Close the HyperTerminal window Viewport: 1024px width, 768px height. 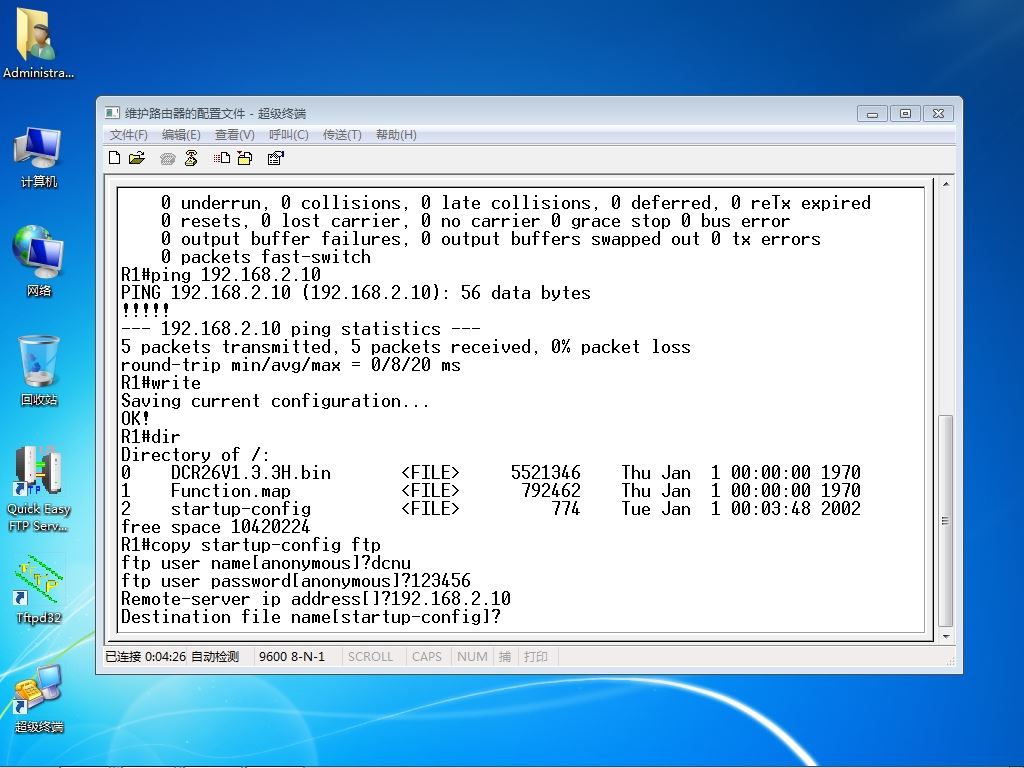point(938,114)
